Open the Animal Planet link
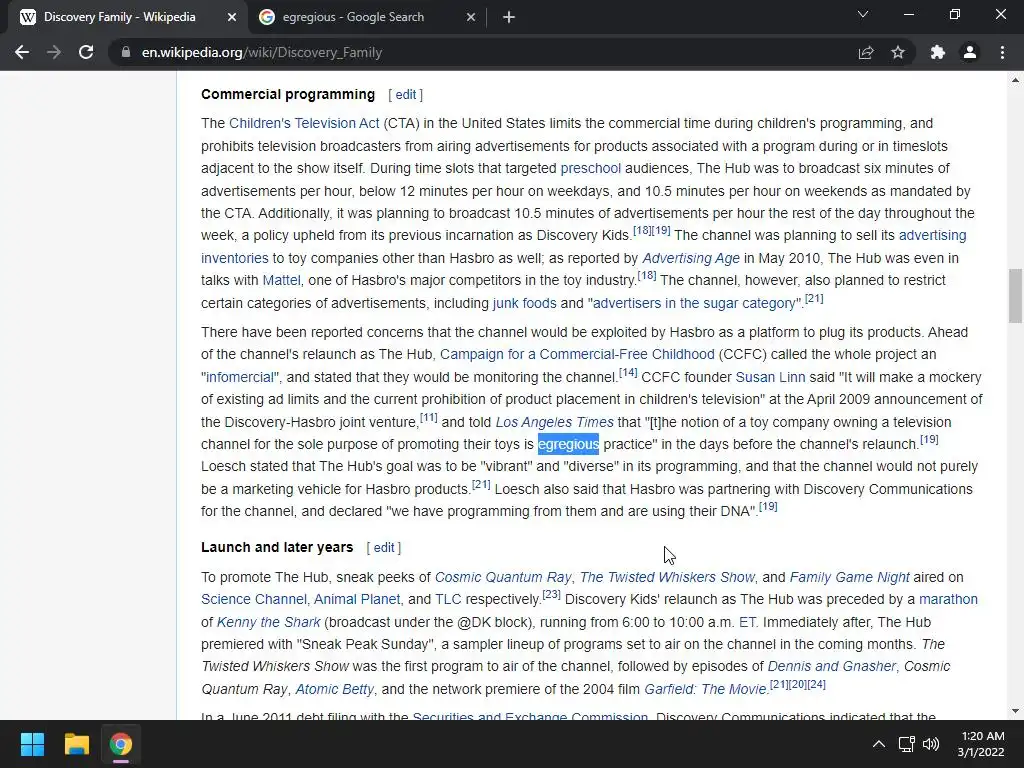 357,600
